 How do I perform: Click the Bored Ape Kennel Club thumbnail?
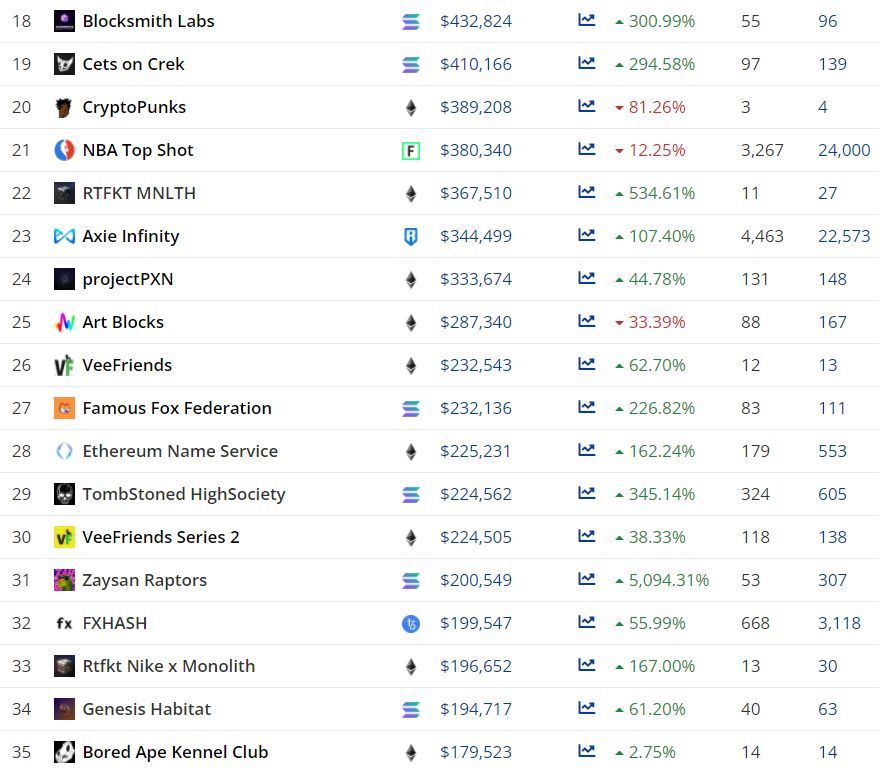(x=64, y=752)
